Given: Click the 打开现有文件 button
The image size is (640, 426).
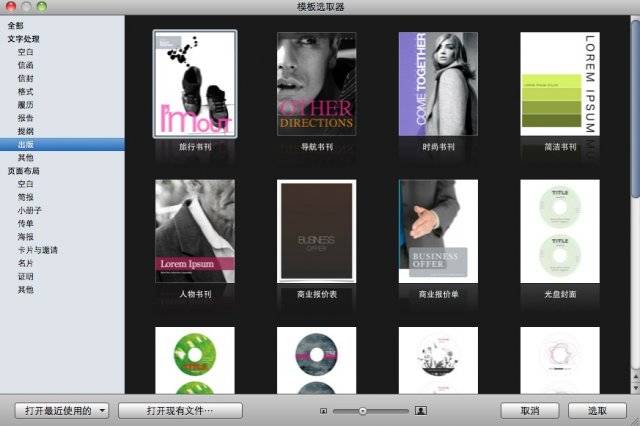Looking at the screenshot, I should click(x=180, y=410).
